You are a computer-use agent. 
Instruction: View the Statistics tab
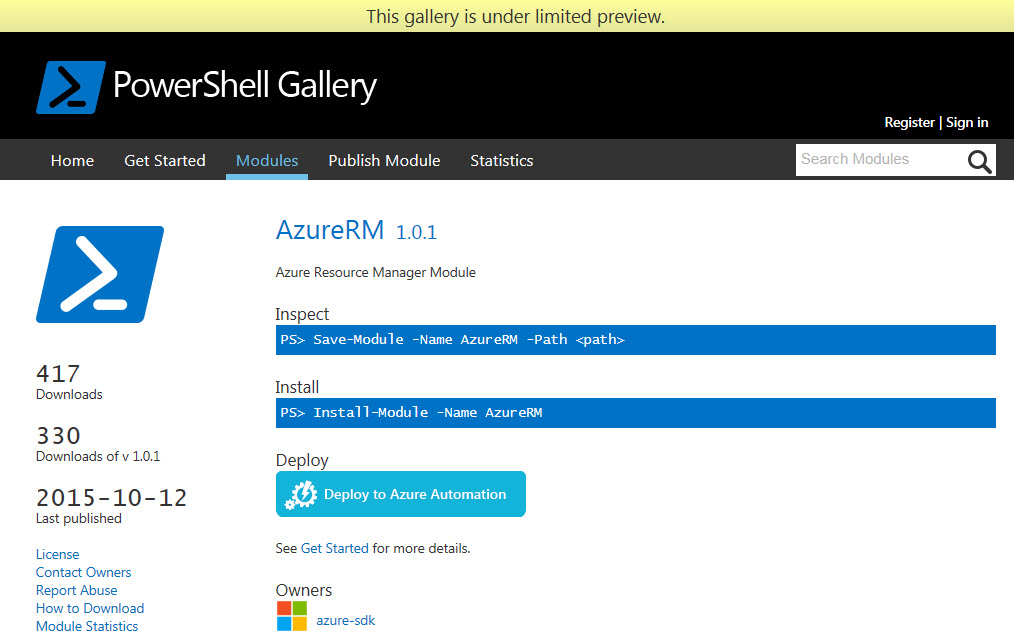click(502, 160)
